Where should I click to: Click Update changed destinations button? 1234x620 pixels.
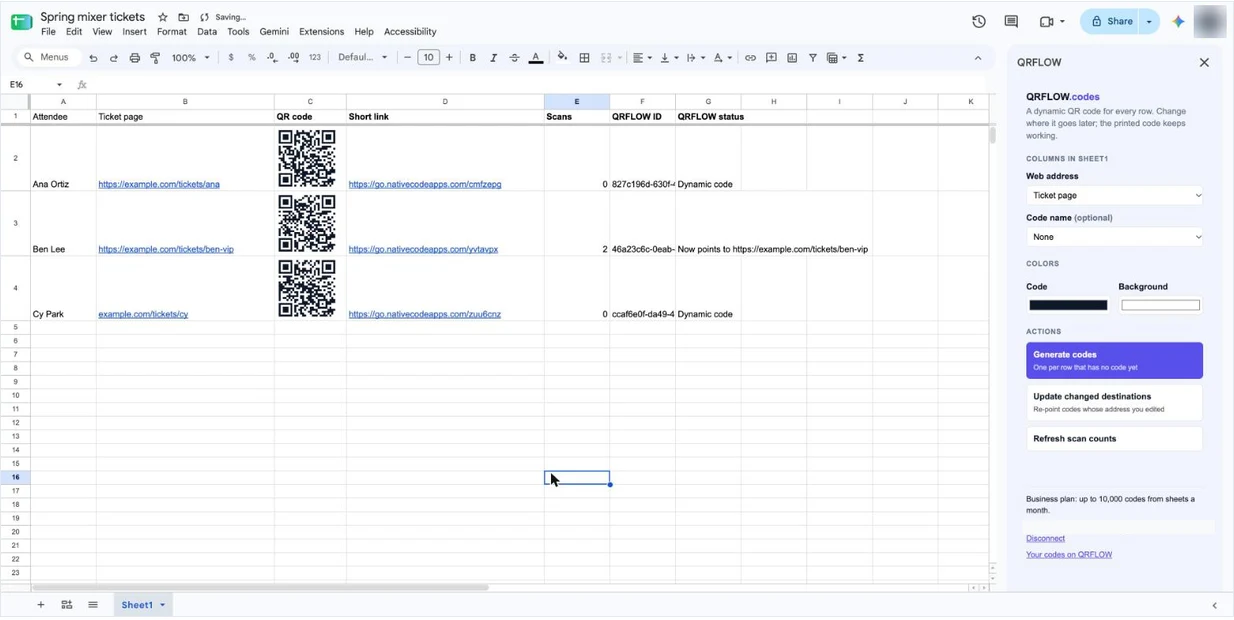[x=1115, y=402]
